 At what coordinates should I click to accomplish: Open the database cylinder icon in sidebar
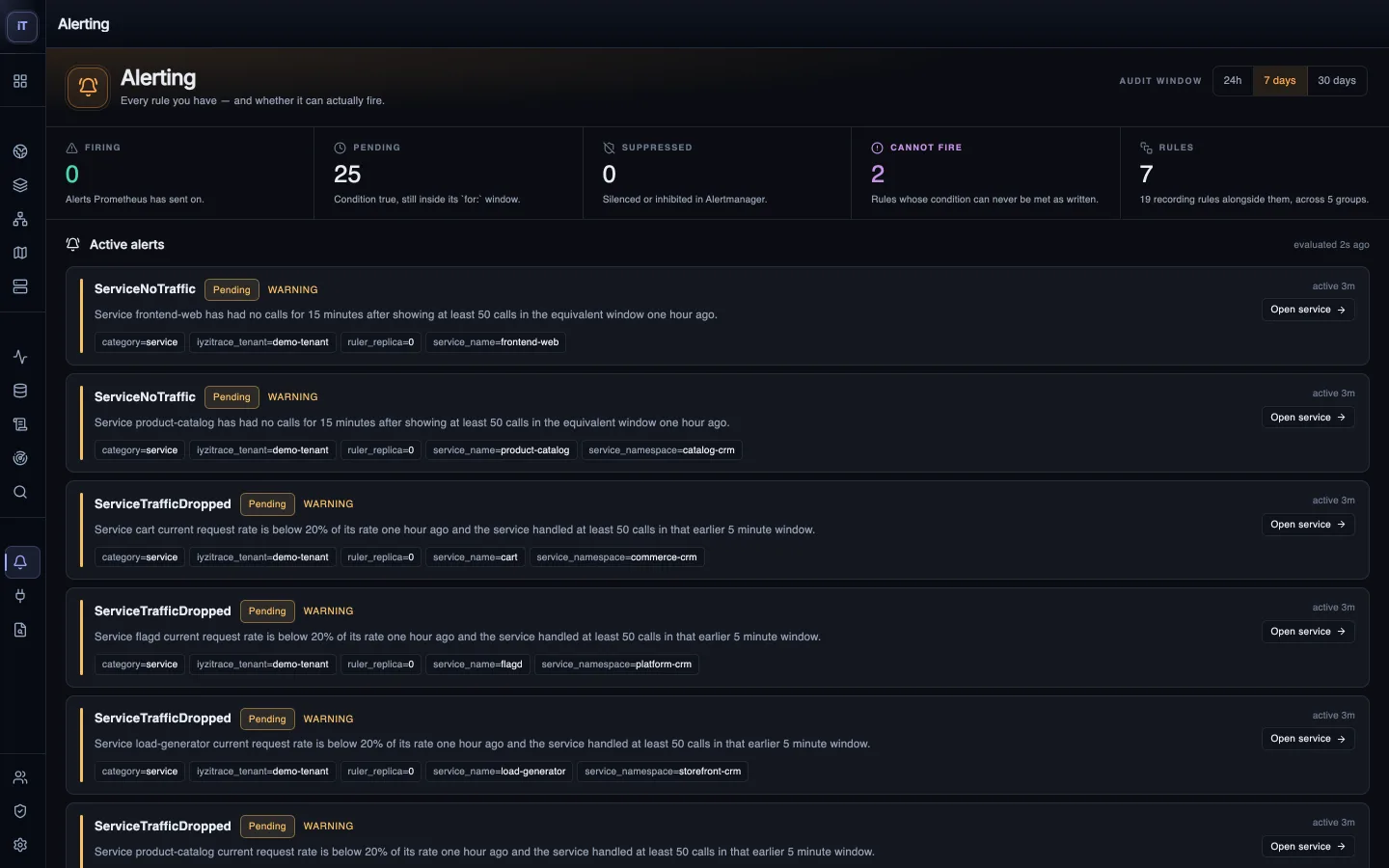20,391
